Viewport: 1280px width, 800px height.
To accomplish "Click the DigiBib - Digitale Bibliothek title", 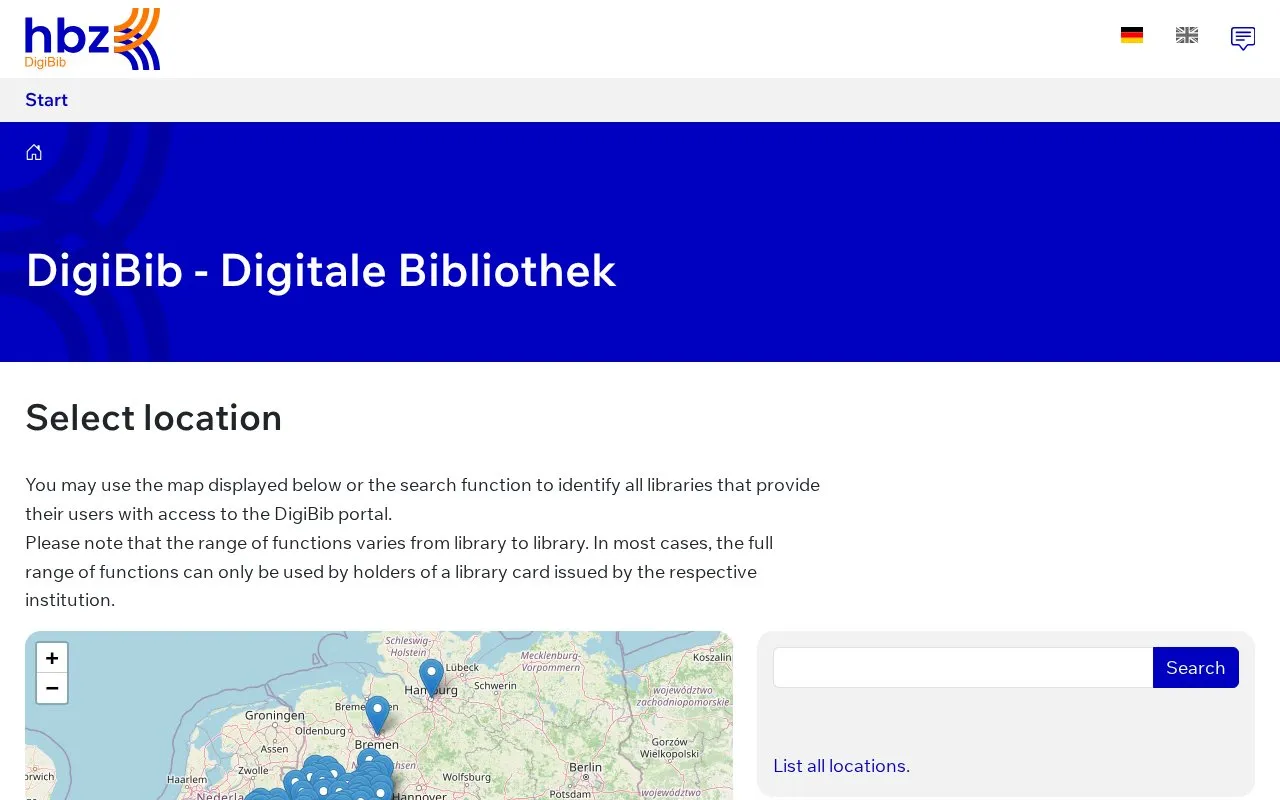I will [x=321, y=271].
